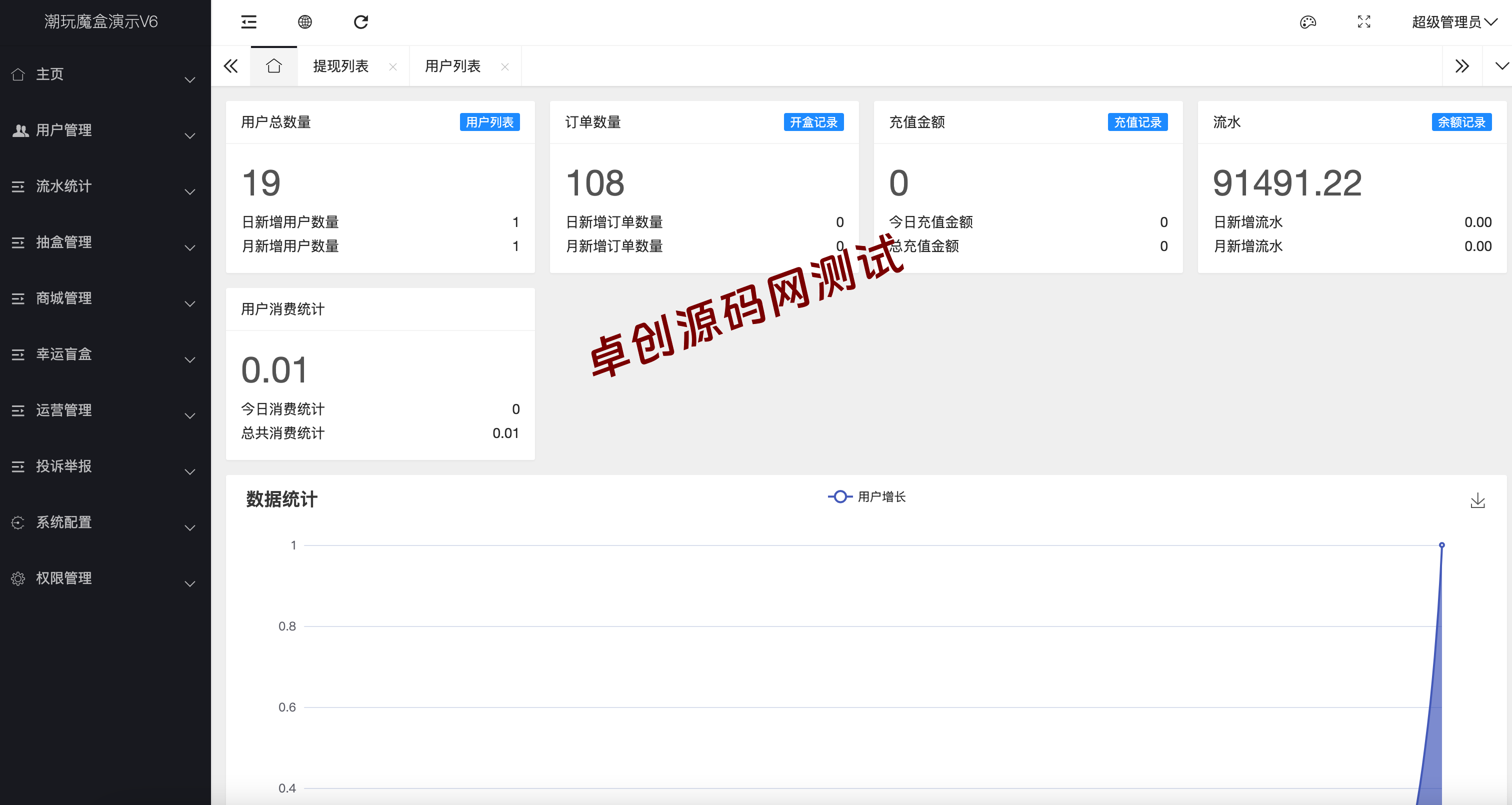This screenshot has height=805, width=1512.
Task: Expand the 流水统计 sidebar menu
Action: tap(105, 186)
